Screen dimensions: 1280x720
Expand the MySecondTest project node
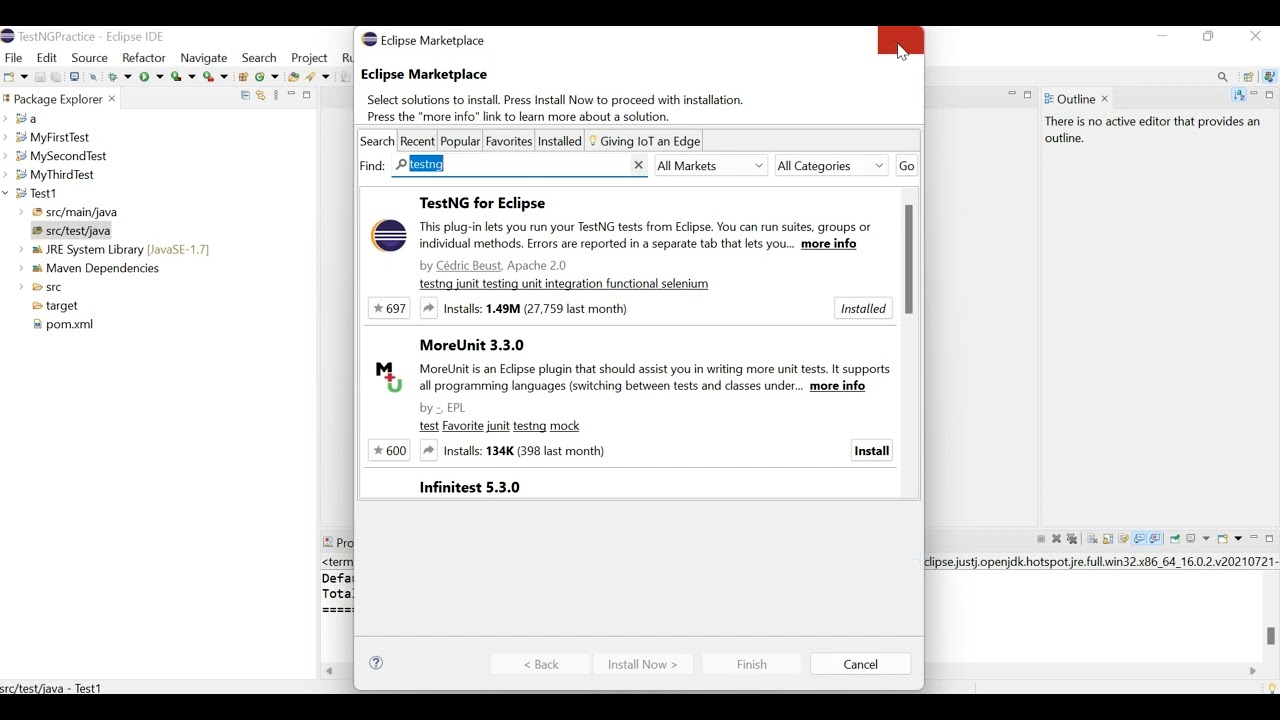click(6, 156)
